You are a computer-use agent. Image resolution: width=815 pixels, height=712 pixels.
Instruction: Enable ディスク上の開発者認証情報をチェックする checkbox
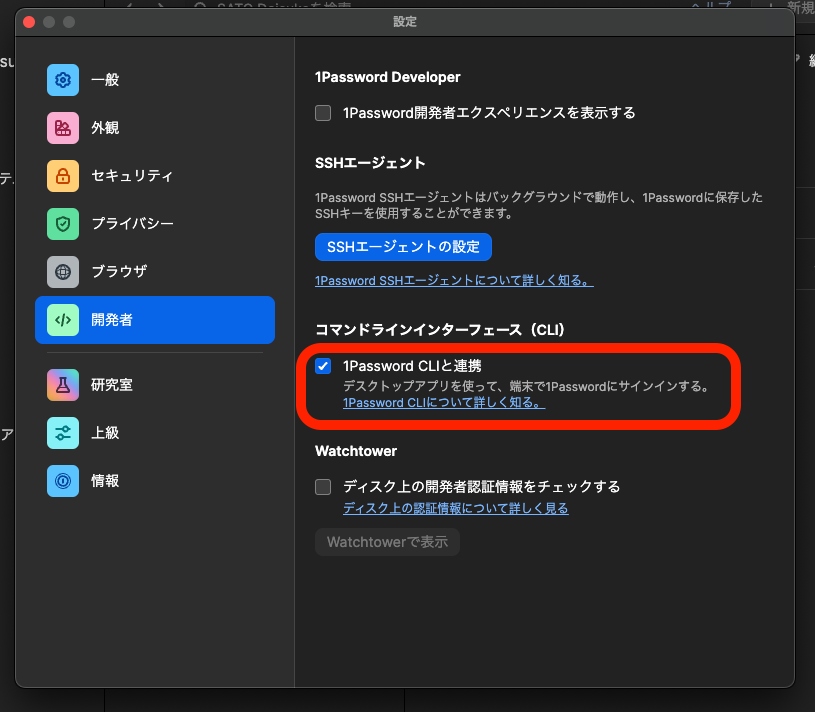(323, 487)
